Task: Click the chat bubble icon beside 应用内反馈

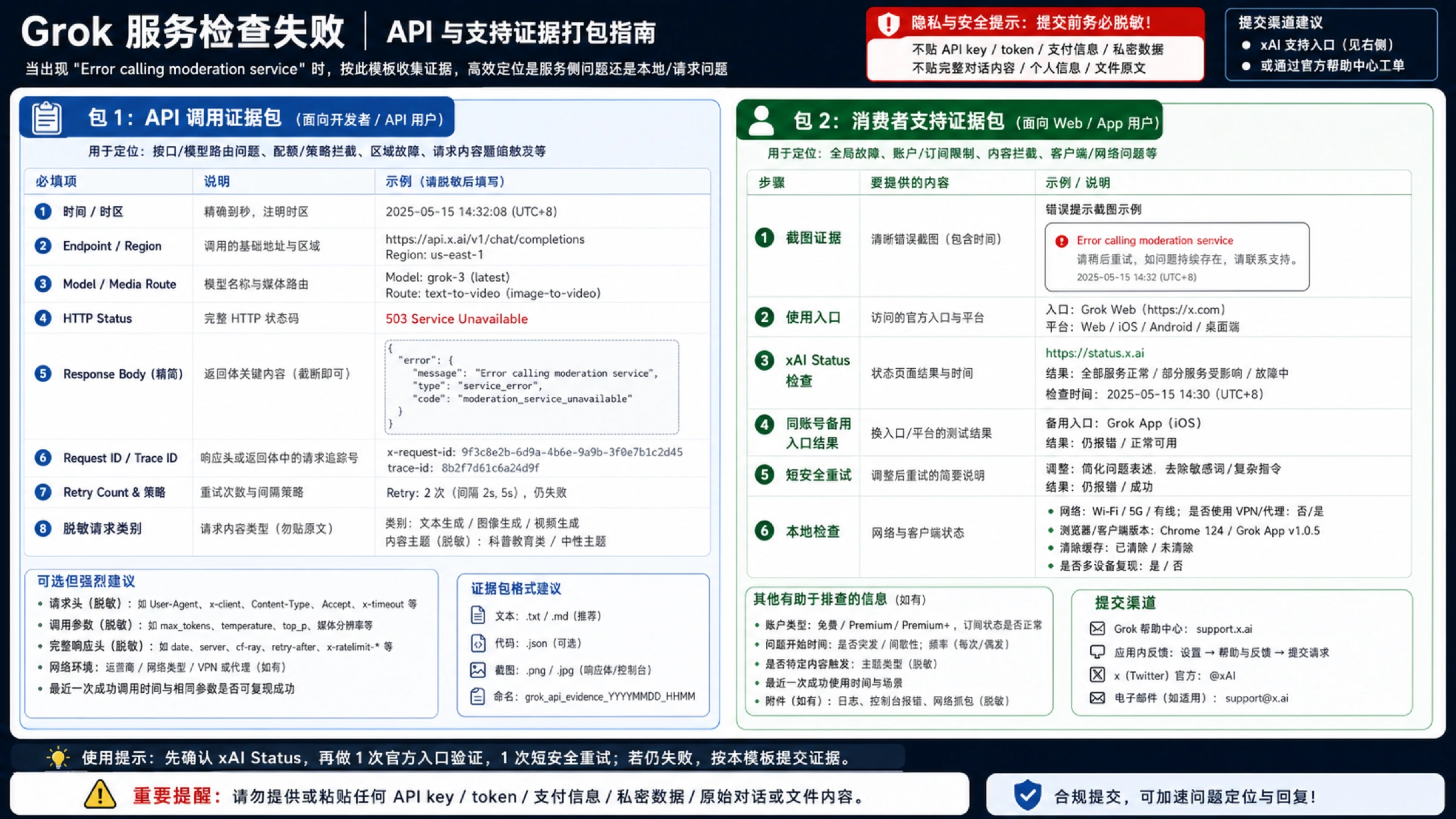Action: [1097, 652]
